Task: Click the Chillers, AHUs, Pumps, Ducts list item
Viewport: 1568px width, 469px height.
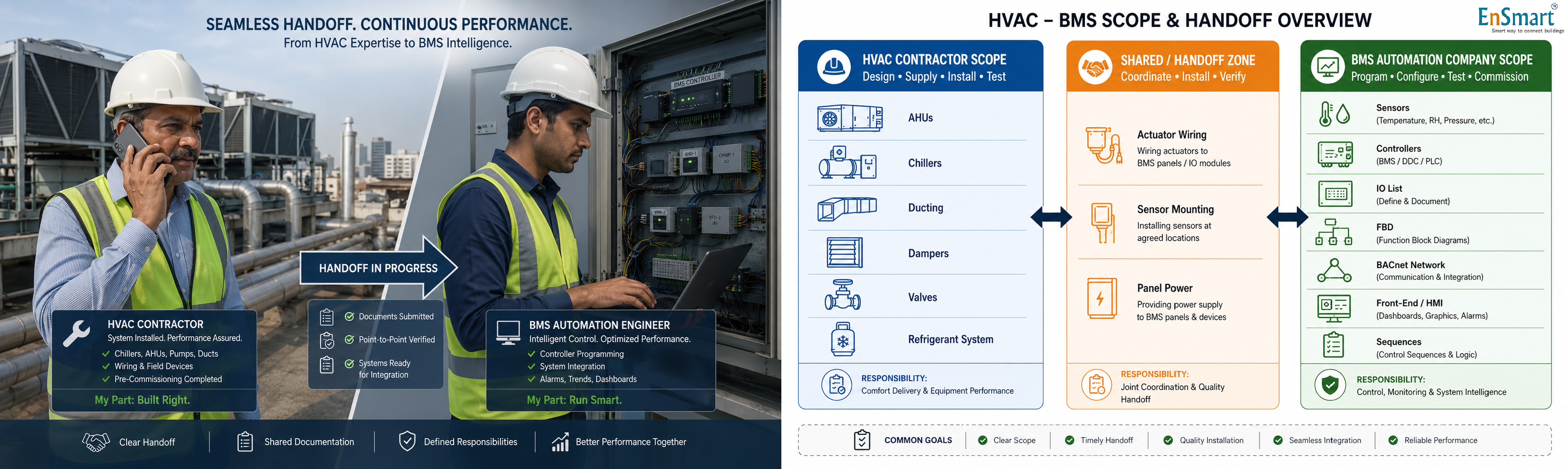Action: (x=166, y=354)
